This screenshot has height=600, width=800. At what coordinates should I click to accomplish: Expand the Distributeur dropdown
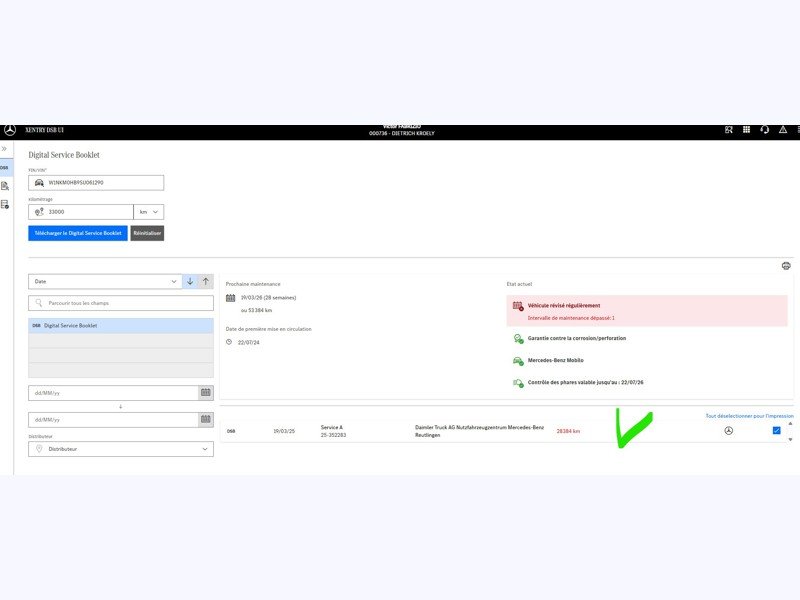120,449
